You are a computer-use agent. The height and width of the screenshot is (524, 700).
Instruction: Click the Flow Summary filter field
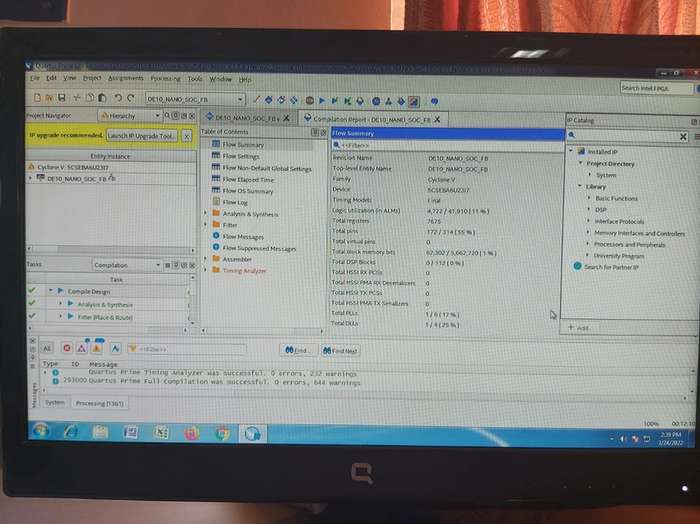point(448,146)
